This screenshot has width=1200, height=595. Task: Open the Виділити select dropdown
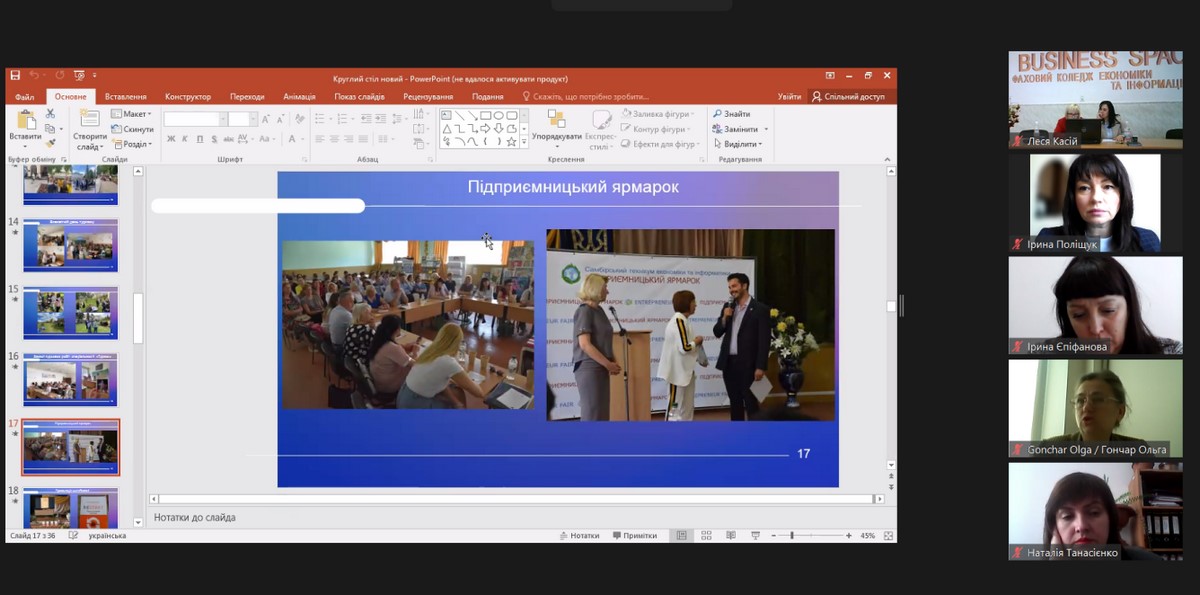(x=740, y=144)
